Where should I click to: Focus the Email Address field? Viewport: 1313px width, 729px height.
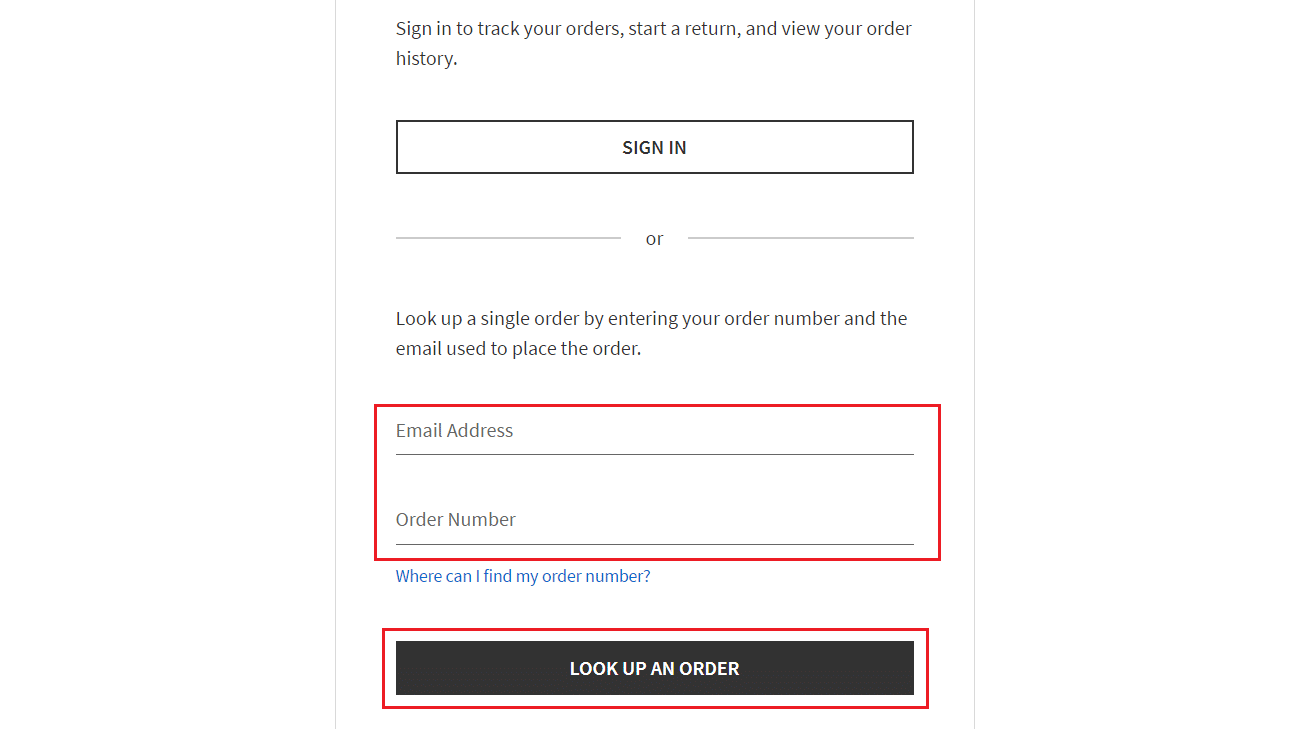pyautogui.click(x=654, y=432)
